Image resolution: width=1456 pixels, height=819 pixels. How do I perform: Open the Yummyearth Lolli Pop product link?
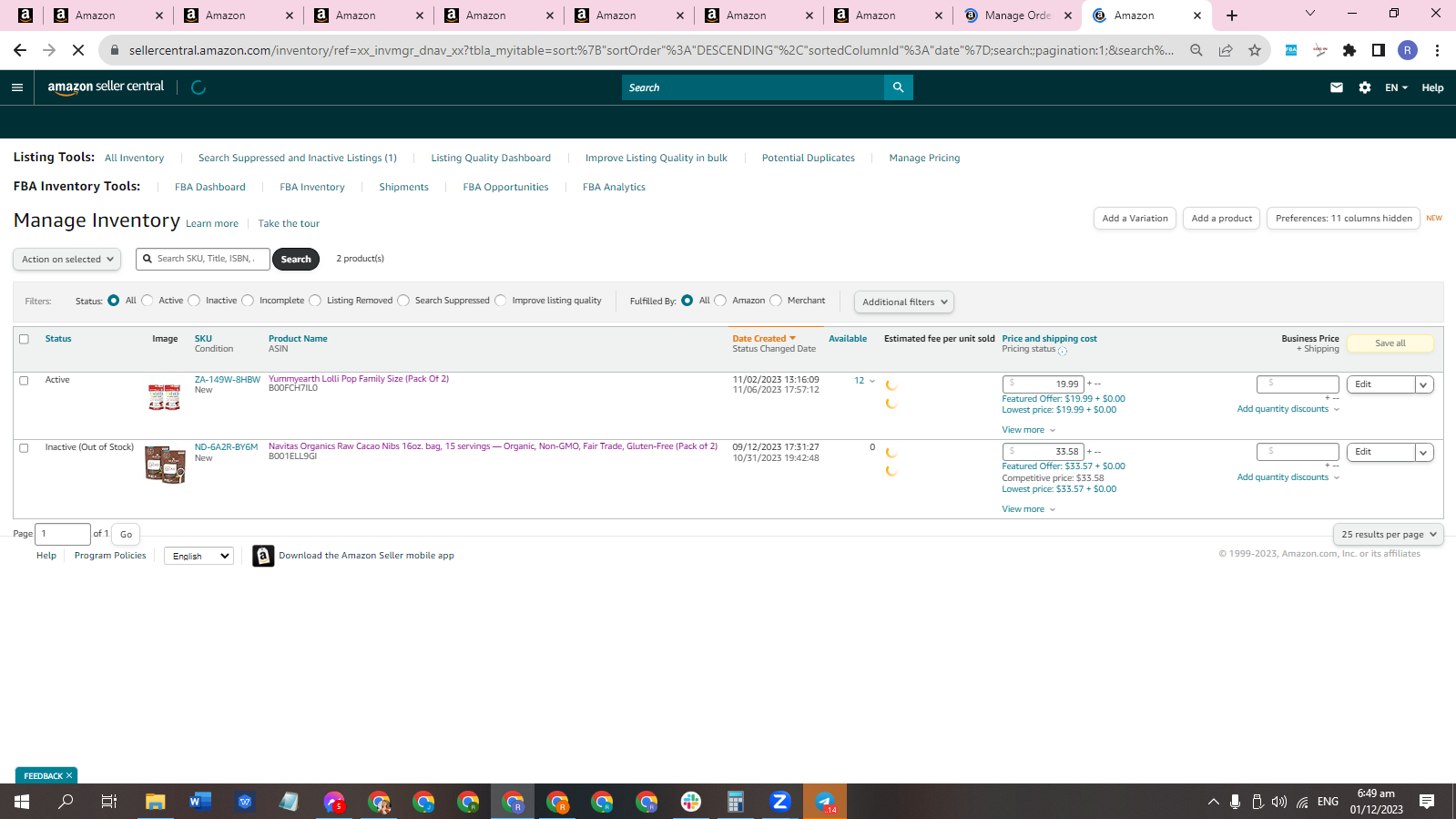(x=359, y=379)
